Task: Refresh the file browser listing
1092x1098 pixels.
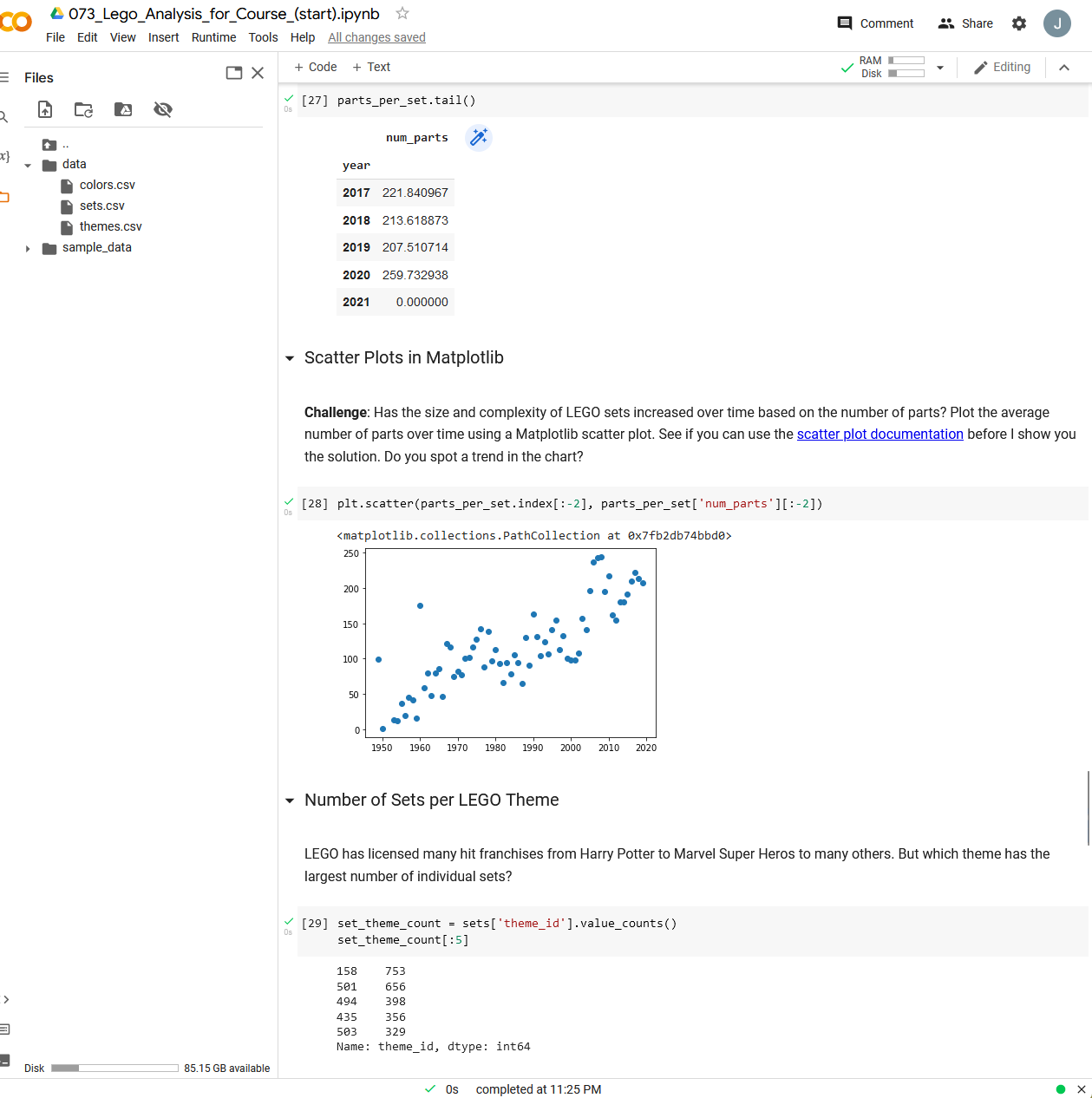Action: [83, 109]
